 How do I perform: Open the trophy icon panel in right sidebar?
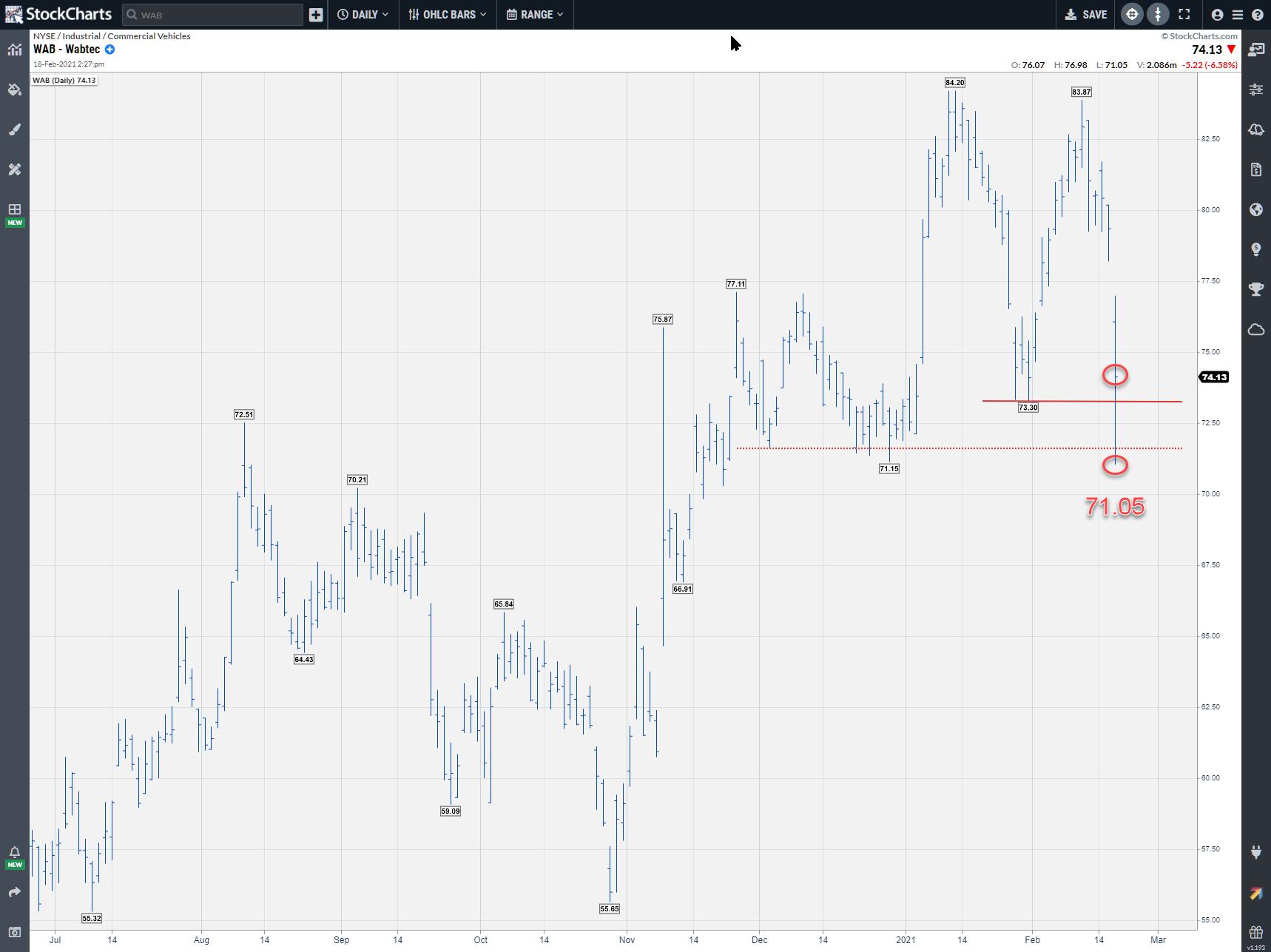pos(1255,289)
